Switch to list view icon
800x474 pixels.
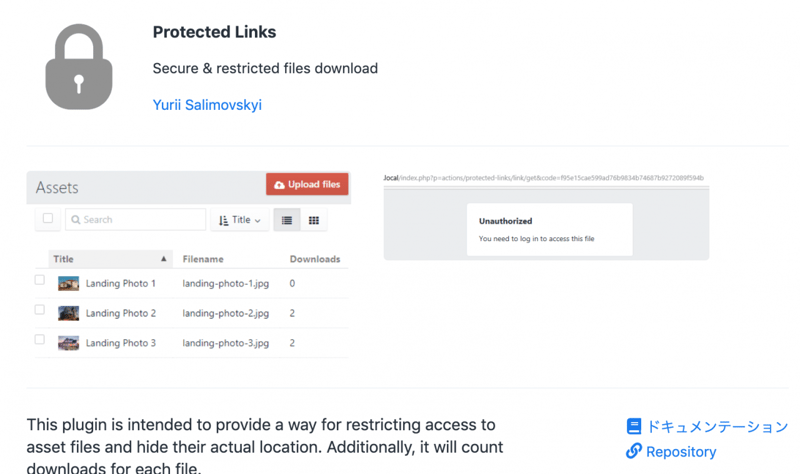pyautogui.click(x=287, y=220)
